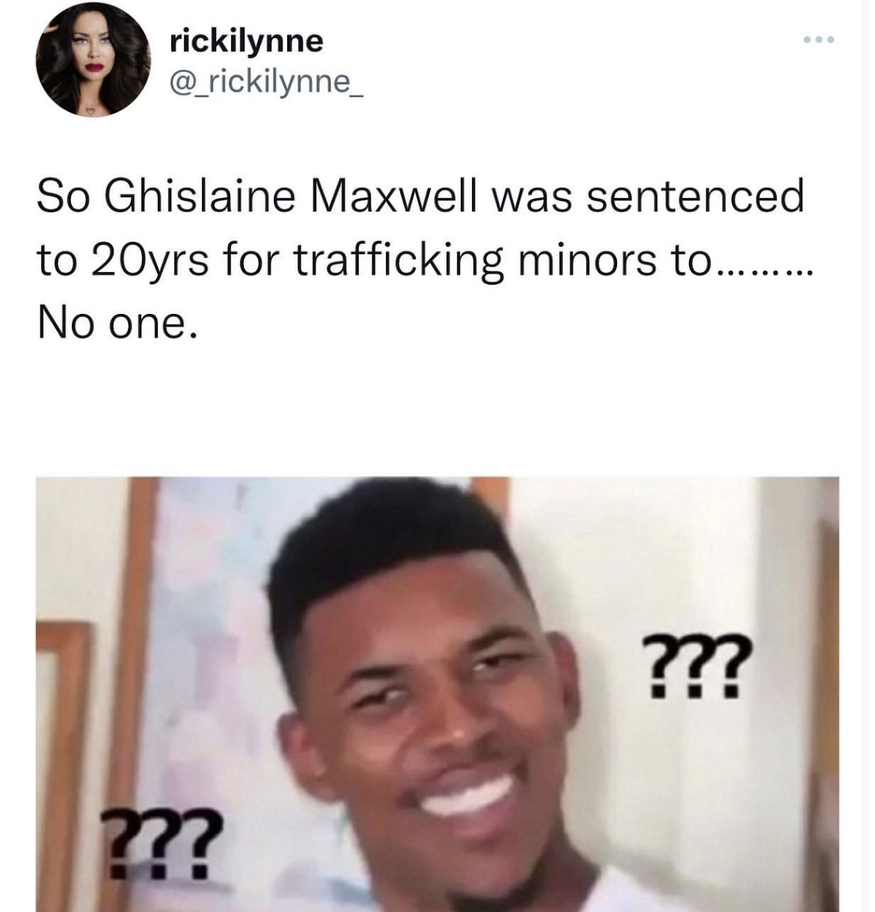This screenshot has height=912, width=875.
Task: Click the rickilynne display name
Action: click(x=246, y=41)
